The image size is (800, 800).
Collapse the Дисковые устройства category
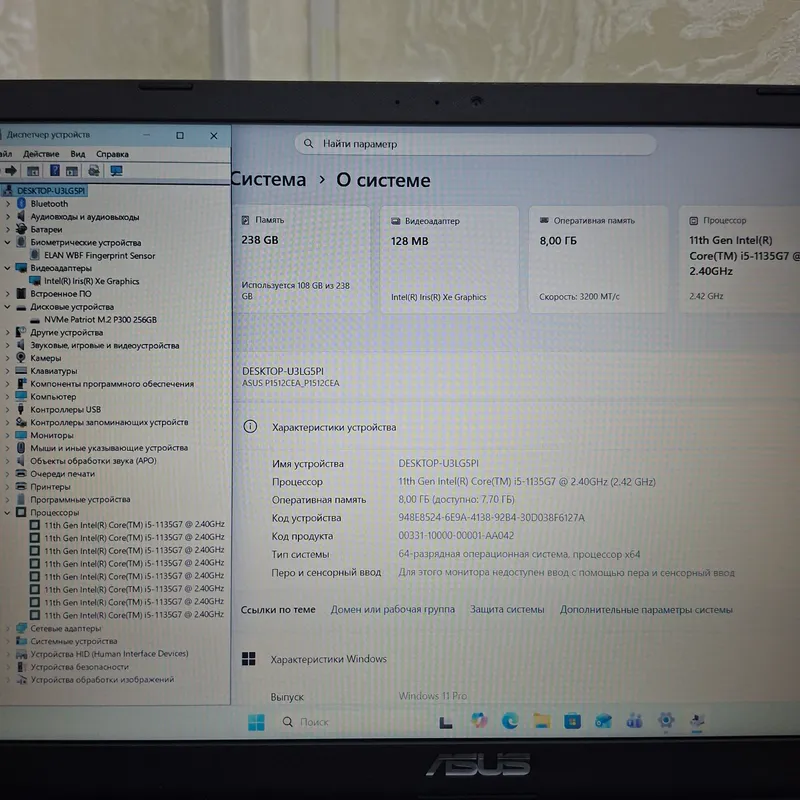coord(8,307)
